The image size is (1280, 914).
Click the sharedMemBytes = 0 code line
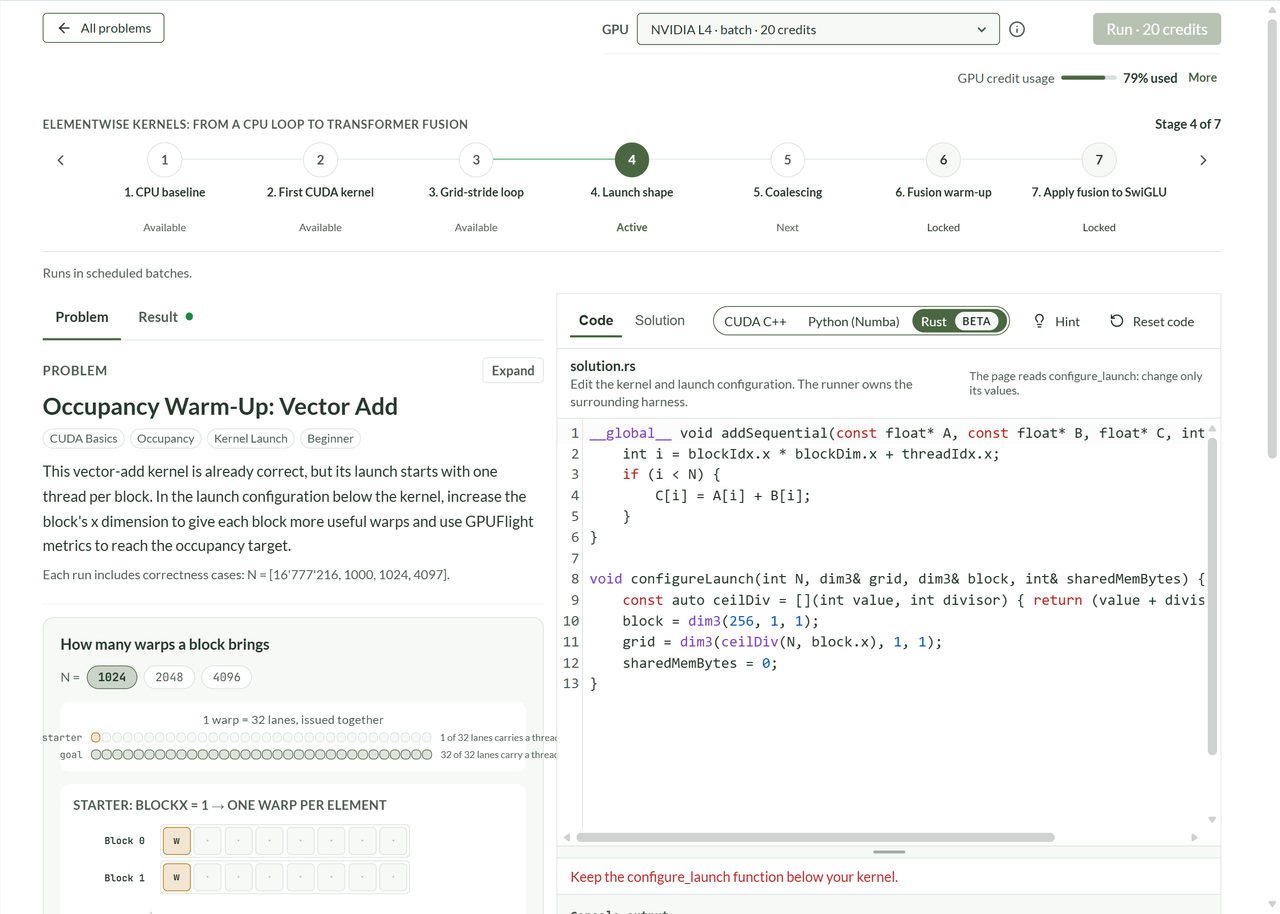(700, 663)
